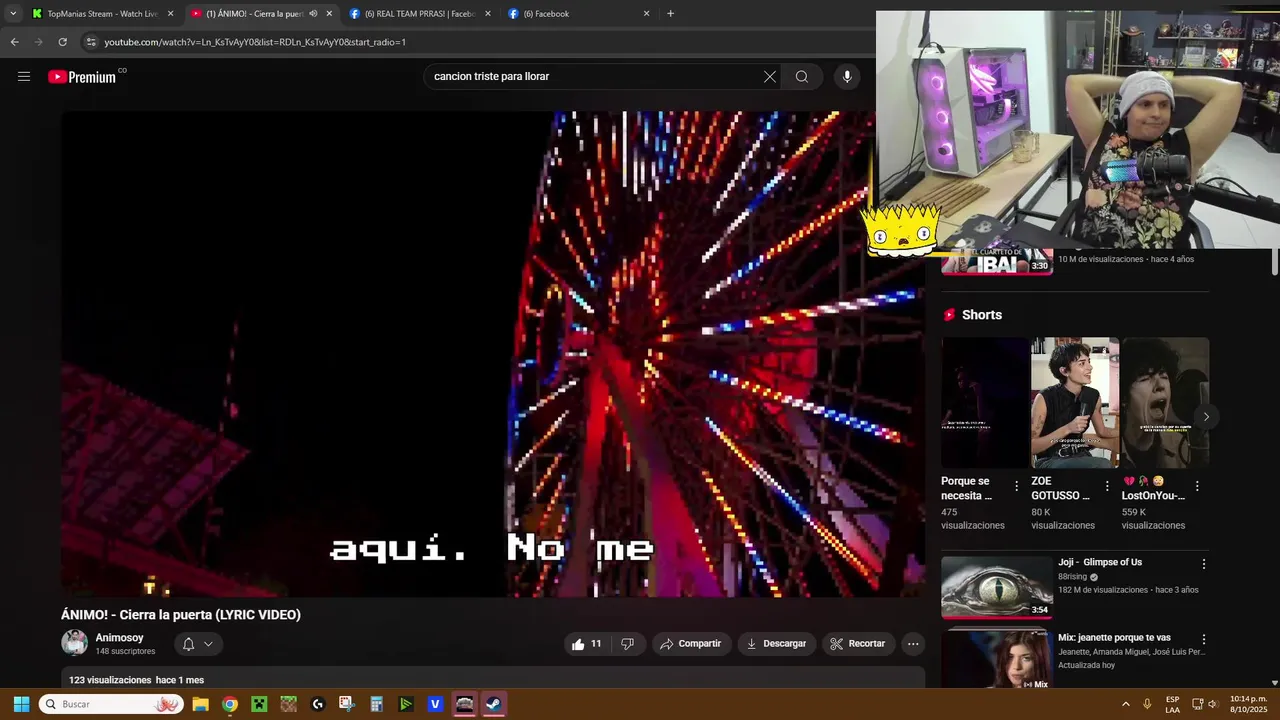
Task: Open the 'Joji - Glimpse of Us' title
Action: point(1100,562)
